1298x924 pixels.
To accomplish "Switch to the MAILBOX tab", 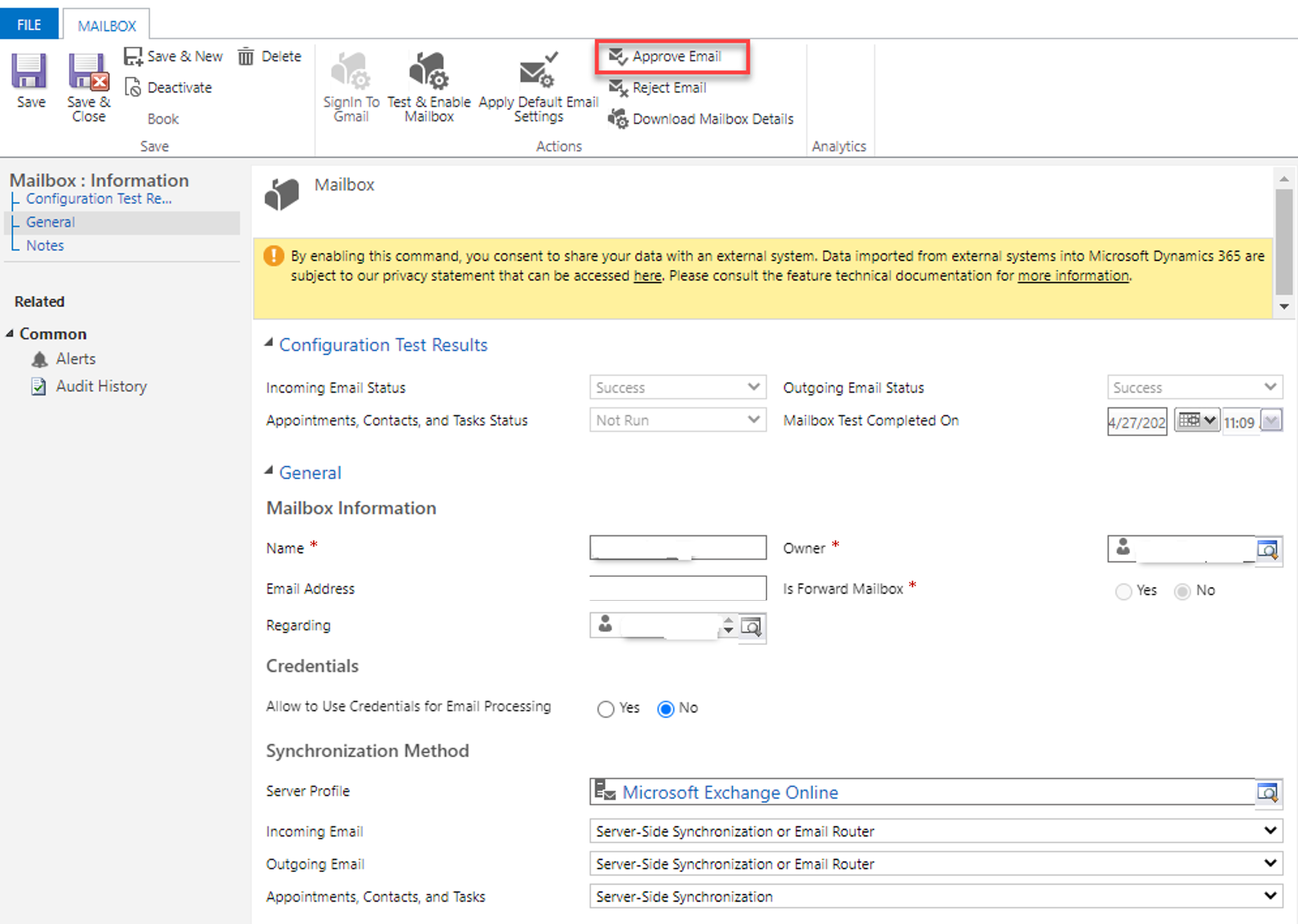I will point(106,24).
